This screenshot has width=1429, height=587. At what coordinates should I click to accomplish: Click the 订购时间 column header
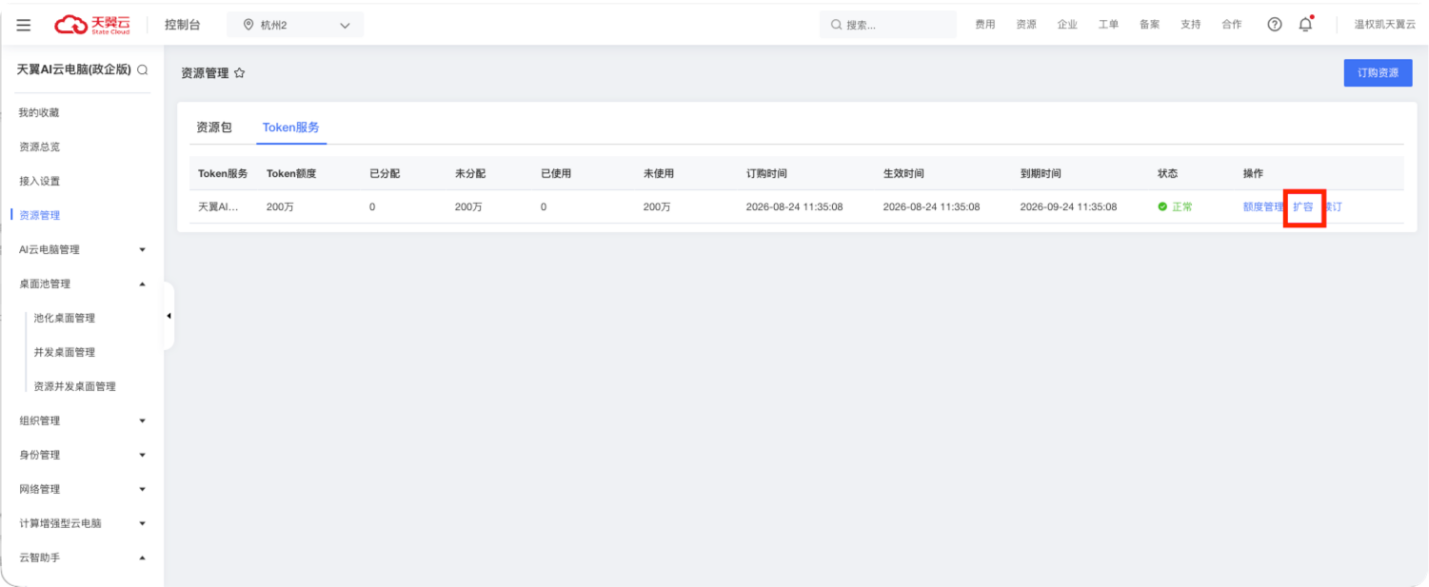click(766, 173)
